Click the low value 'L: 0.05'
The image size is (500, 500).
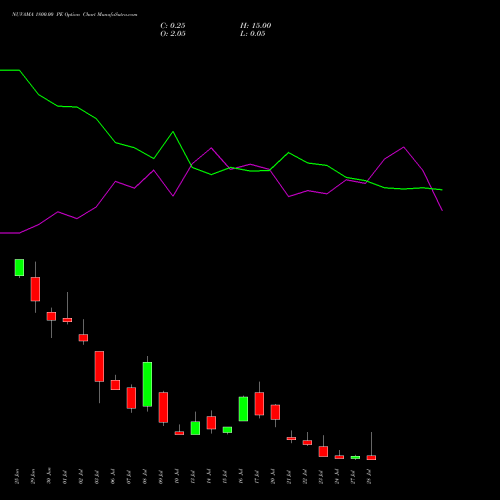click(x=253, y=34)
